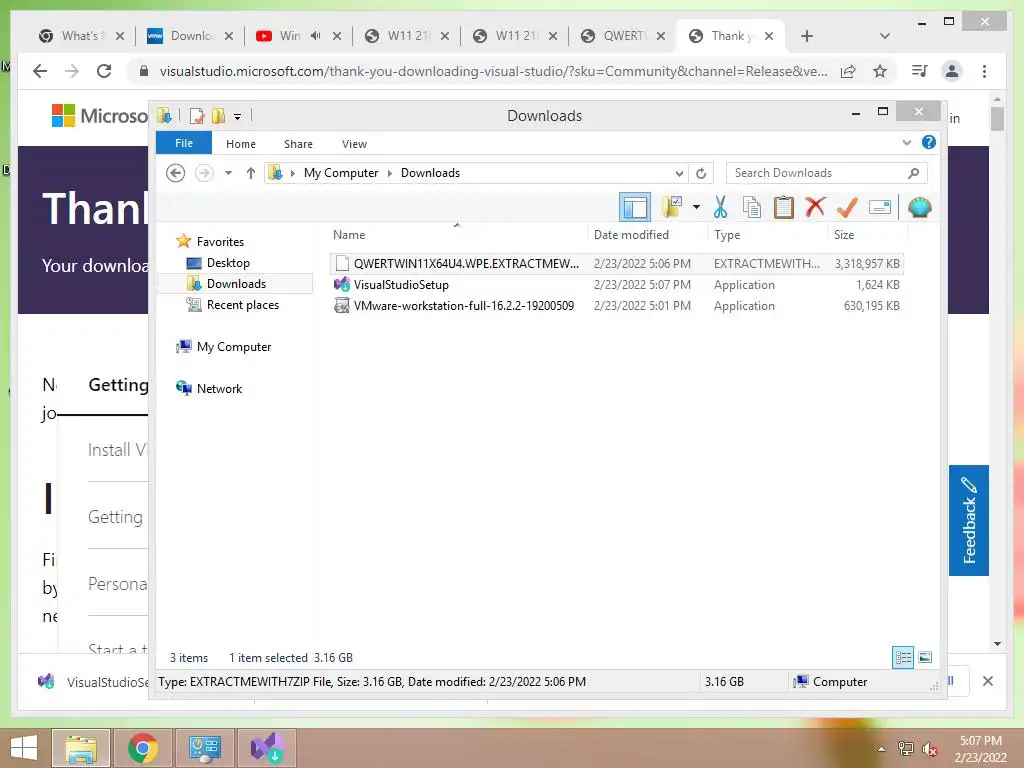Click the shell globe icon in toolbar
The image size is (1024, 768).
point(920,208)
